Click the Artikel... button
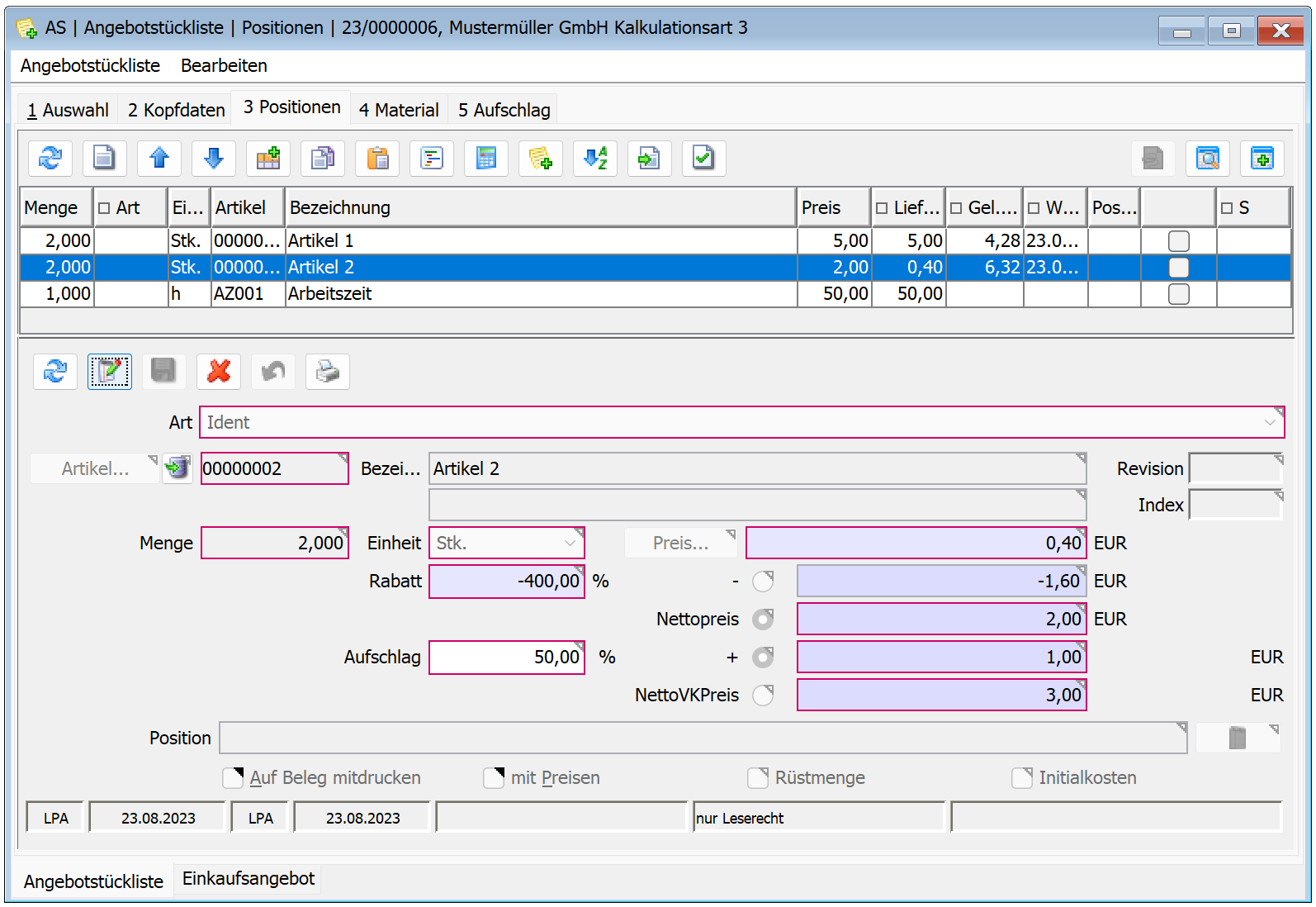1316x907 pixels. tap(95, 469)
